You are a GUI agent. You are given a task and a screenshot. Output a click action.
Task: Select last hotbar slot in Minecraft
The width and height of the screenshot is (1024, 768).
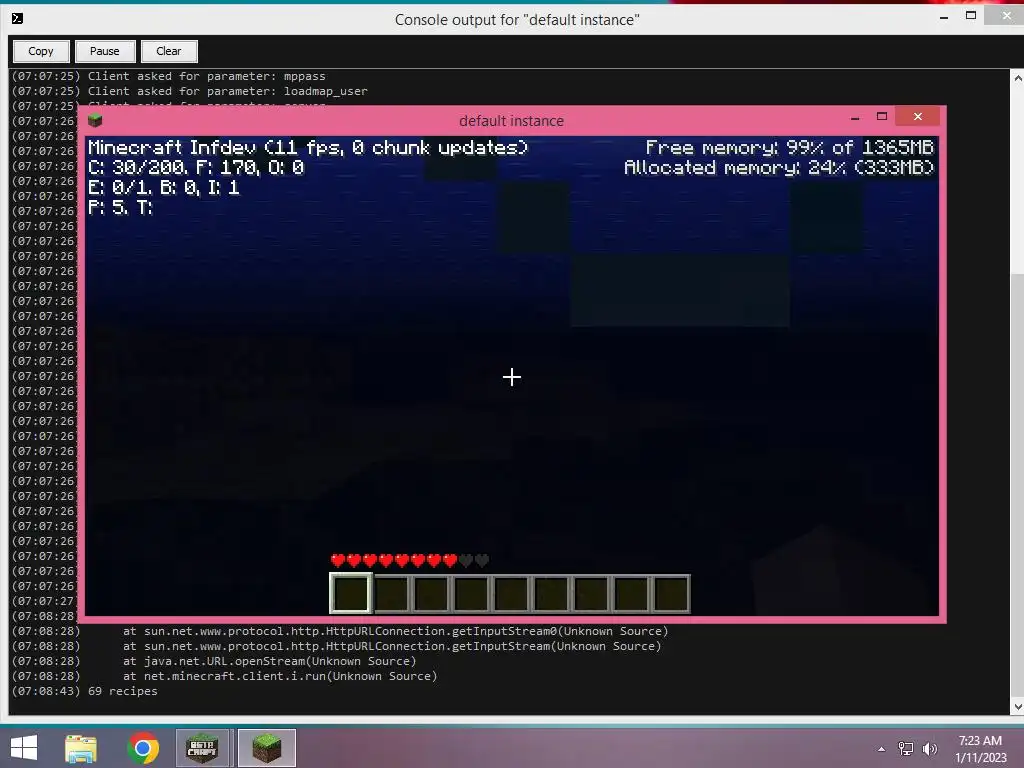(671, 594)
